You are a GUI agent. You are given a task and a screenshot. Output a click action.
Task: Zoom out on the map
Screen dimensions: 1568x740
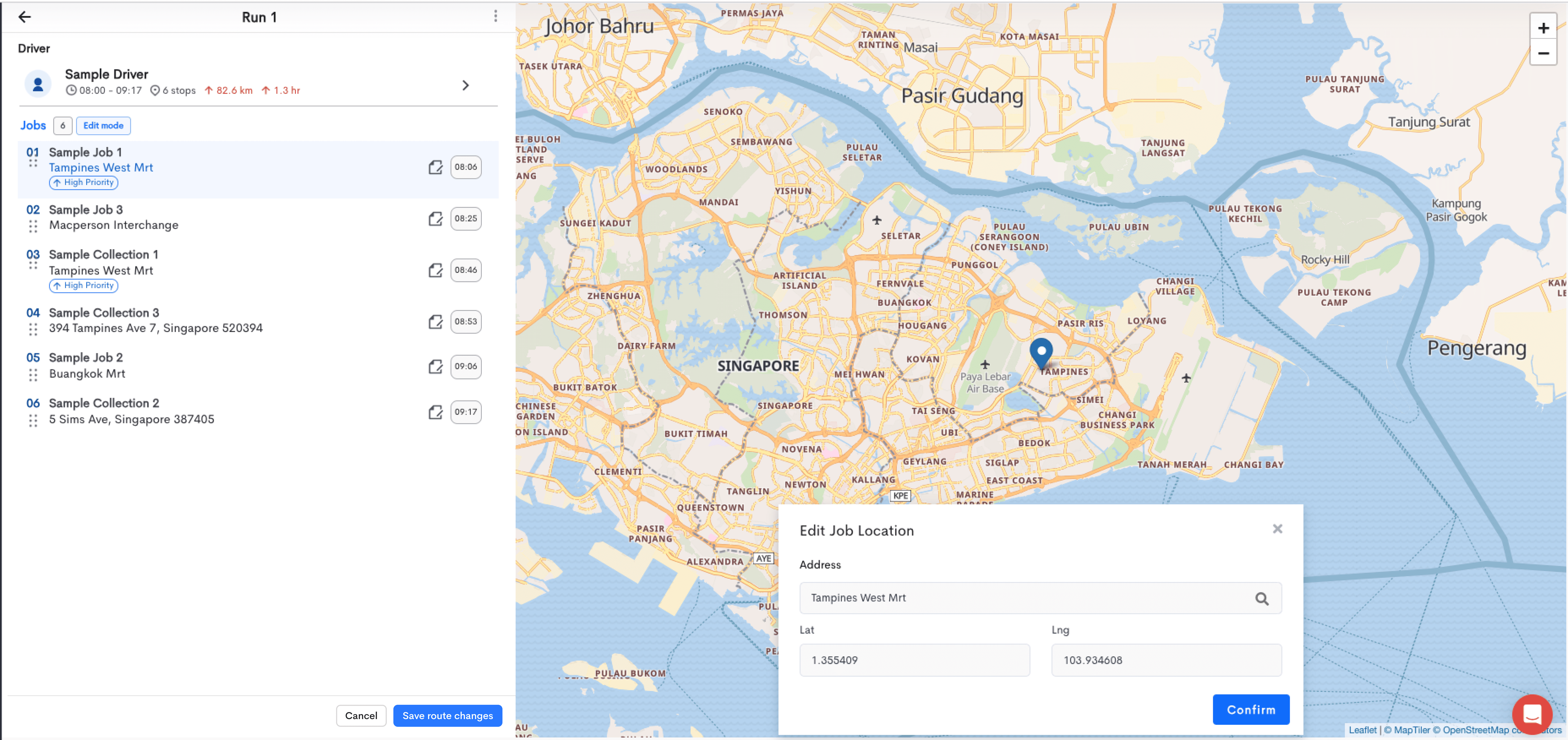click(x=1543, y=53)
